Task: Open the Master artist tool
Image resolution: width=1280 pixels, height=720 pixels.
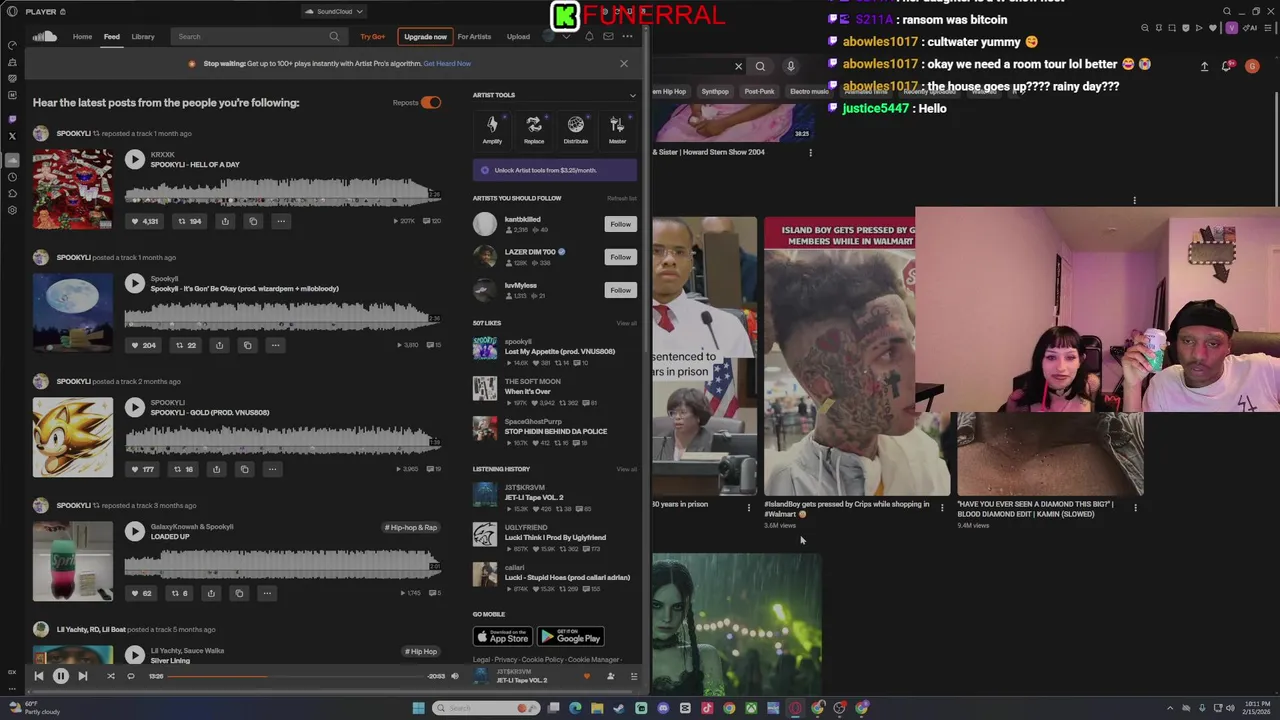Action: coord(617,130)
